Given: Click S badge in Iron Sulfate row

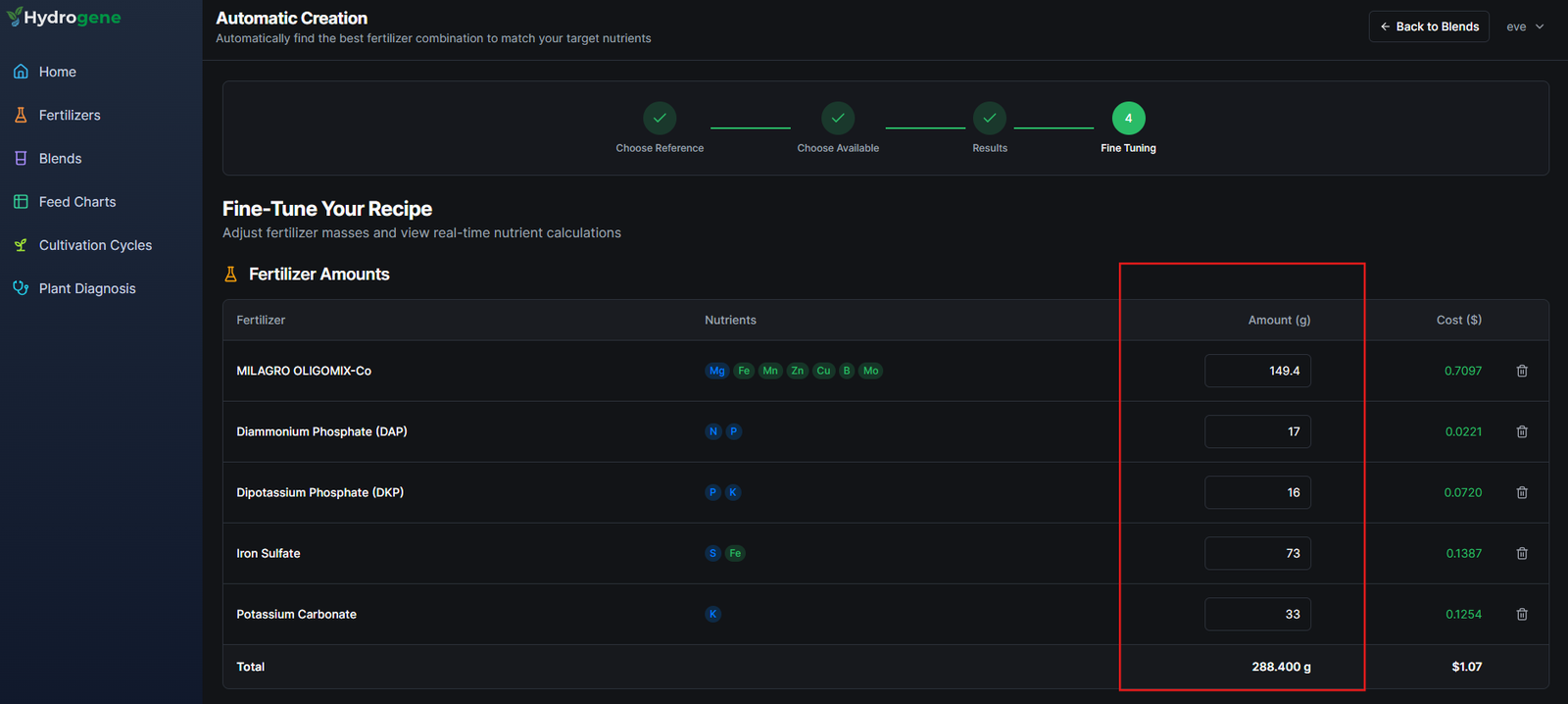Looking at the screenshot, I should (x=713, y=553).
